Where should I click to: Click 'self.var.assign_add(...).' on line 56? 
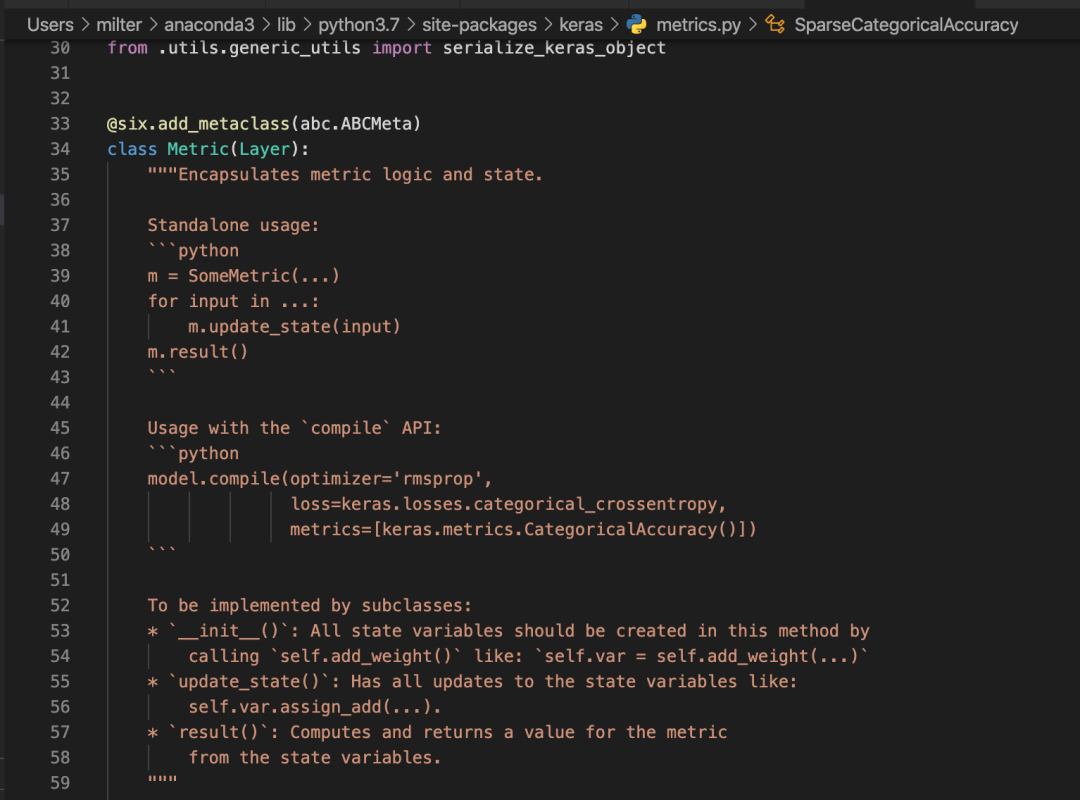click(x=315, y=707)
